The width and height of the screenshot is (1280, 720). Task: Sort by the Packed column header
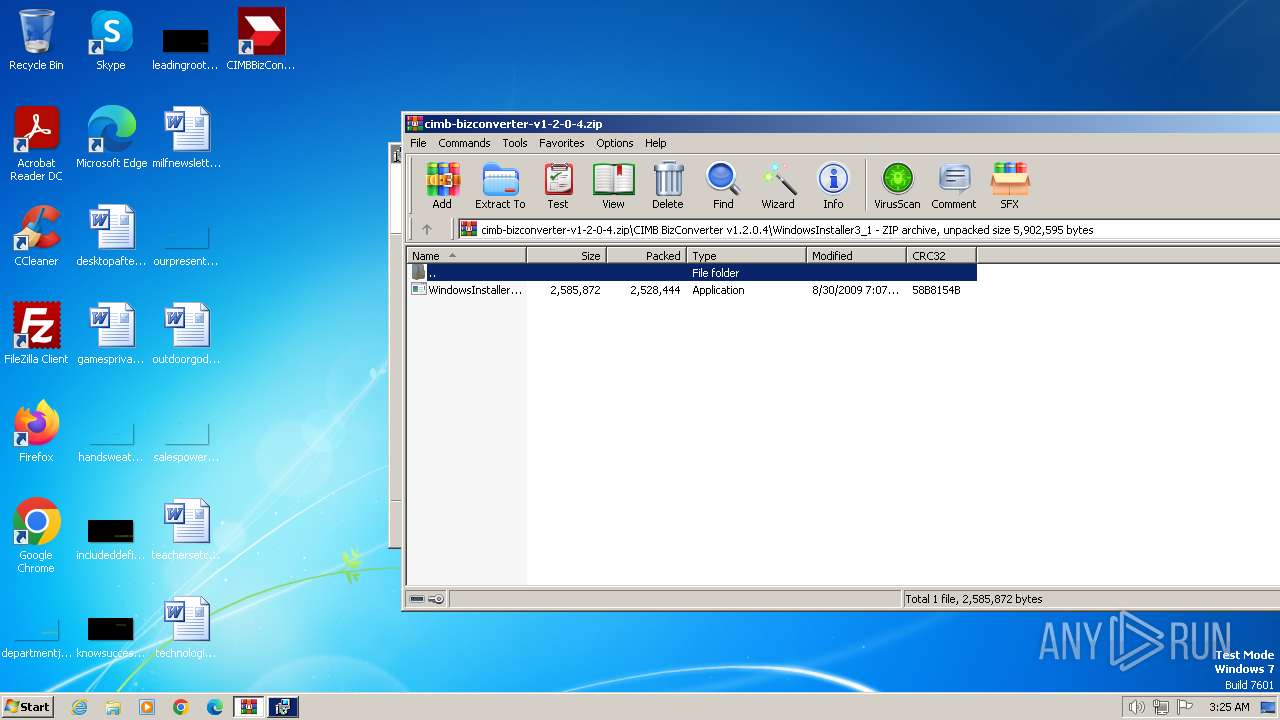click(647, 256)
